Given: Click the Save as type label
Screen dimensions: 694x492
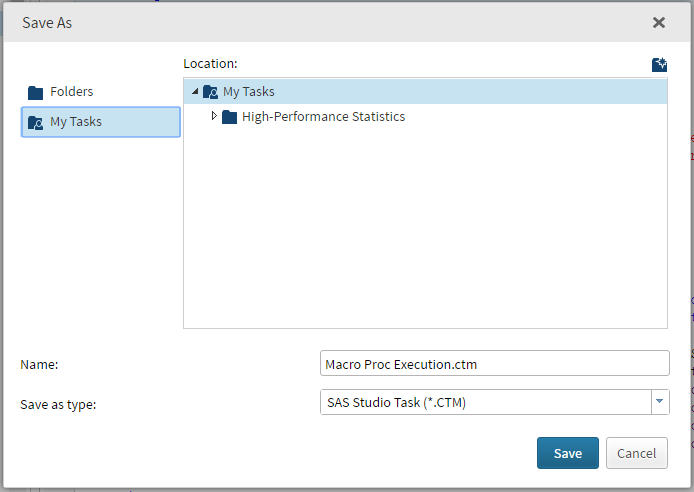Looking at the screenshot, I should (58, 404).
